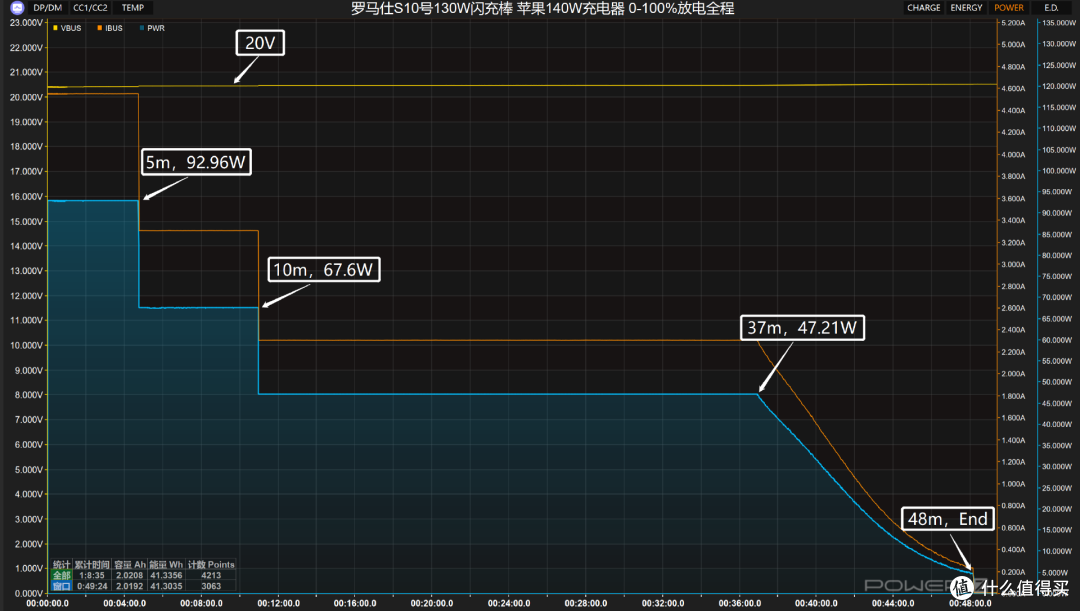The height and width of the screenshot is (611, 1080).
Task: Toggle the PWR curve in legend
Action: tap(152, 28)
